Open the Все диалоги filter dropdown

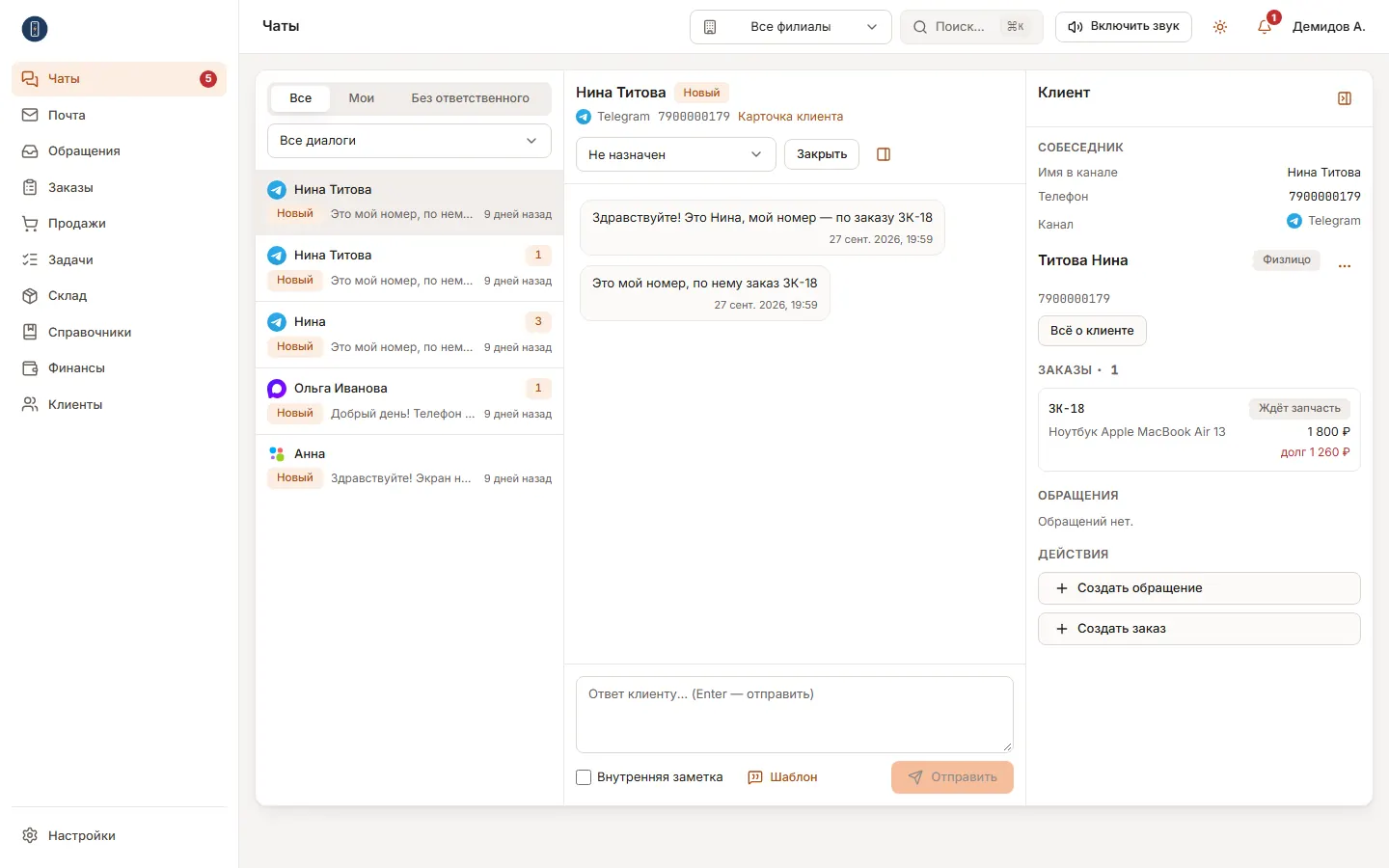point(409,141)
